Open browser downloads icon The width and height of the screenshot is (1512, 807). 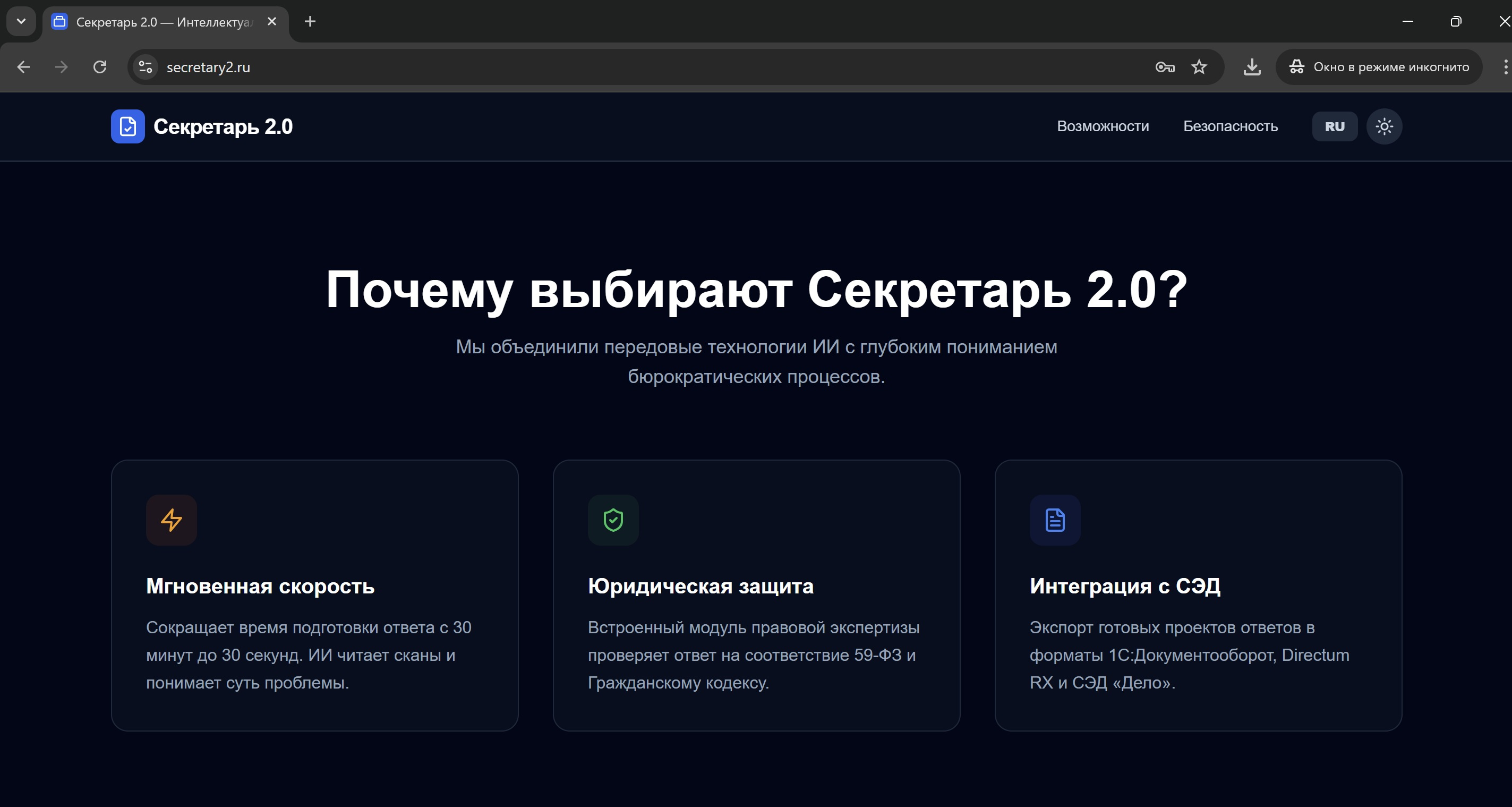pos(1251,67)
